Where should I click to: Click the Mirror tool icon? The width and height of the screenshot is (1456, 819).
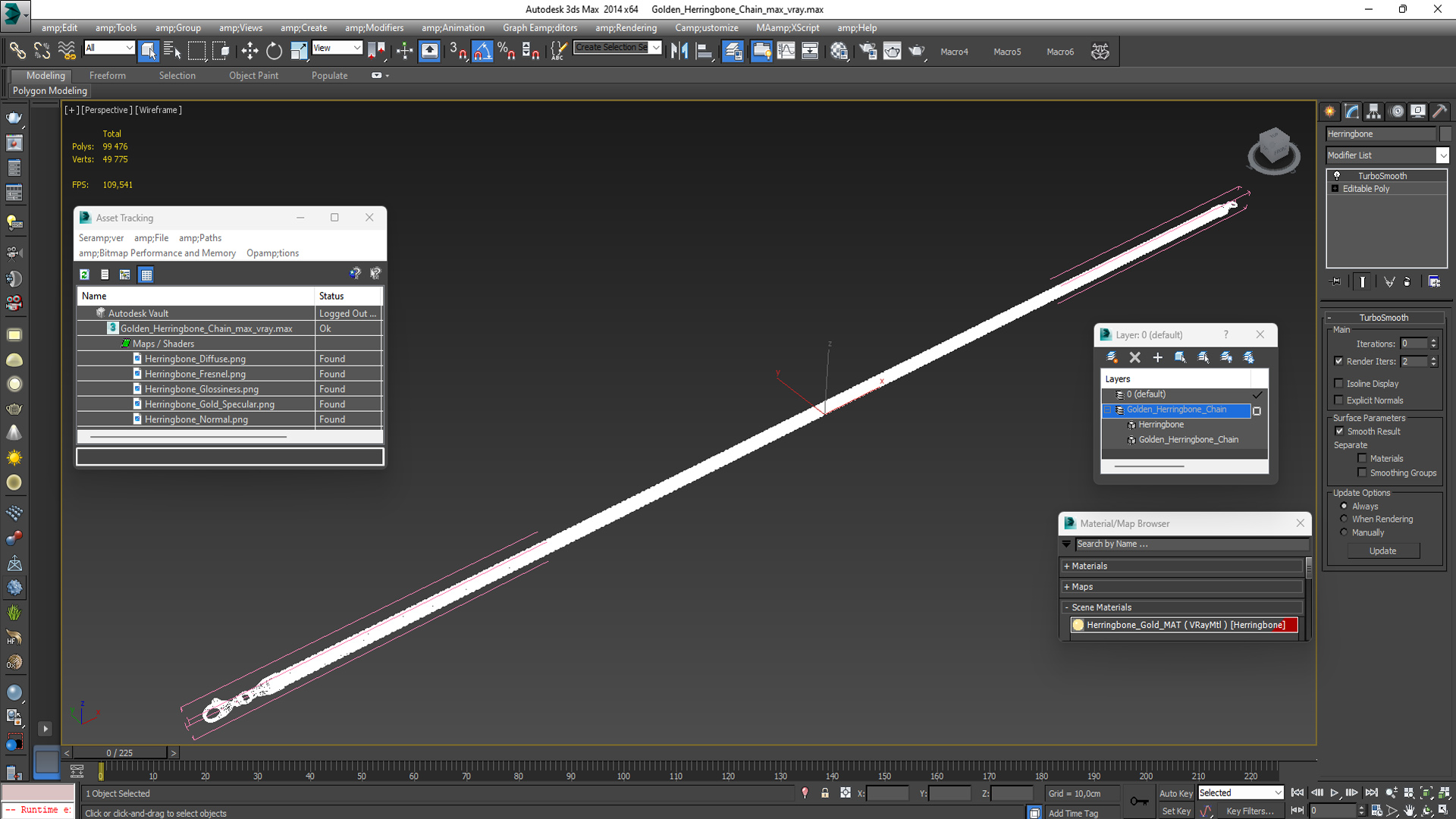(x=679, y=52)
